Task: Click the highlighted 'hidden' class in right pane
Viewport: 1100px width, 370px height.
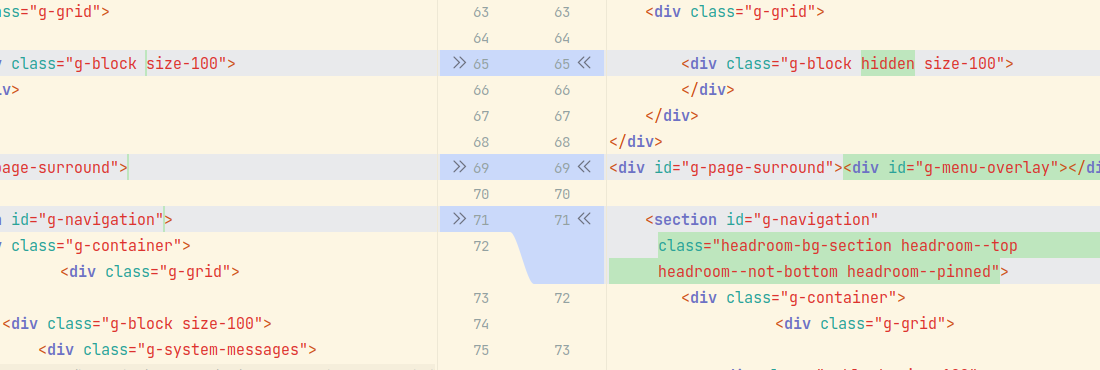Action: coord(887,63)
